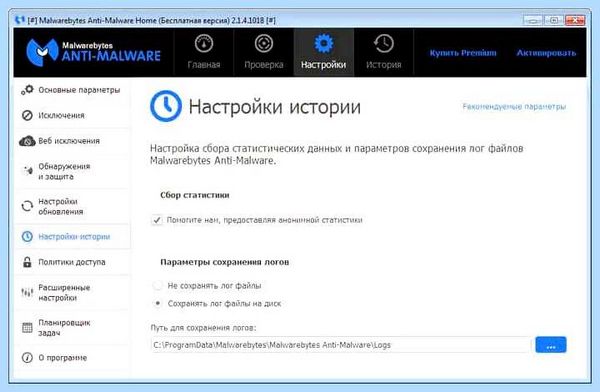This screenshot has height=392, width=600.
Task: Click the sliders icon beside Расширенные настройки
Action: coord(27,293)
